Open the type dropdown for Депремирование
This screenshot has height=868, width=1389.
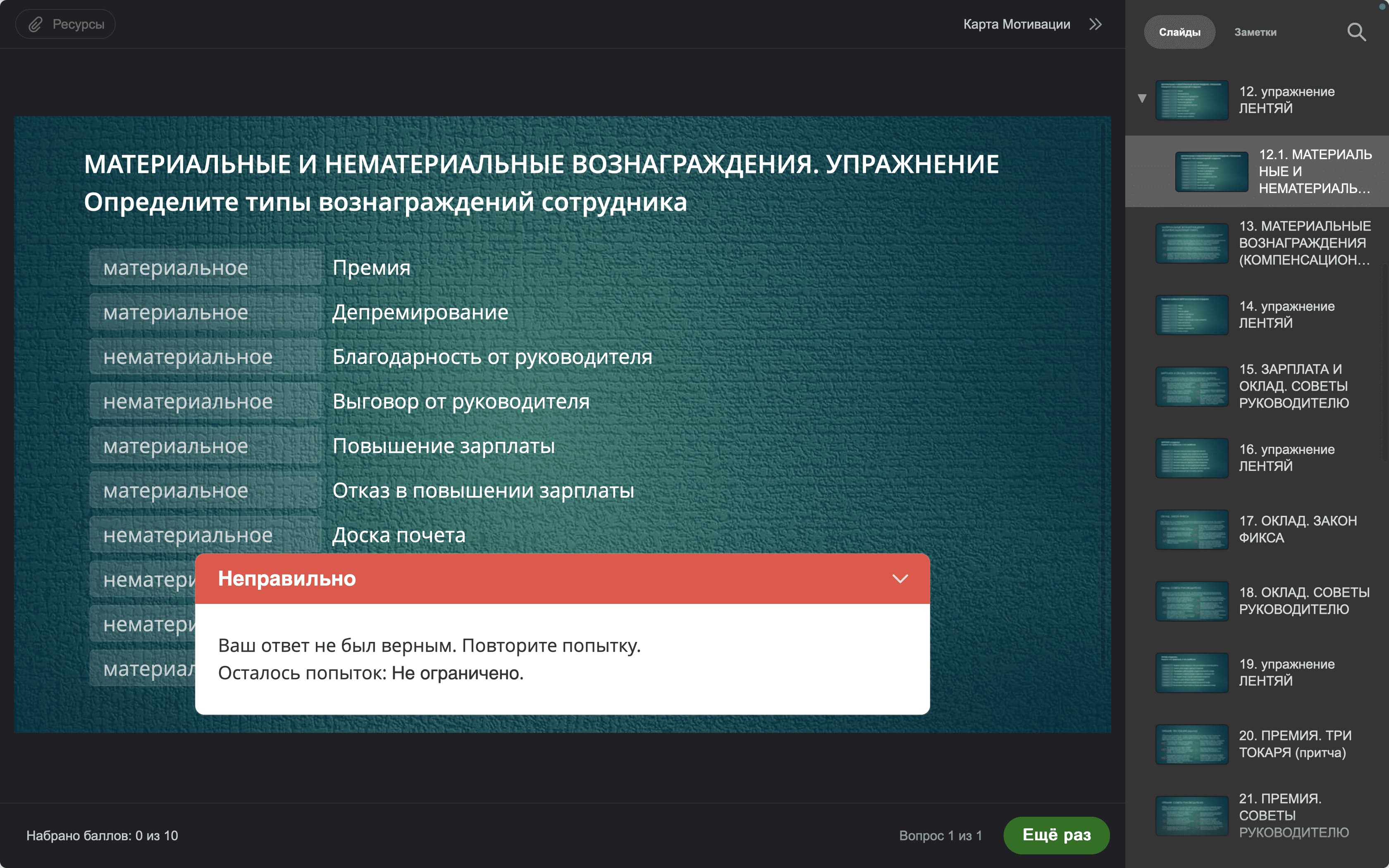(205, 312)
